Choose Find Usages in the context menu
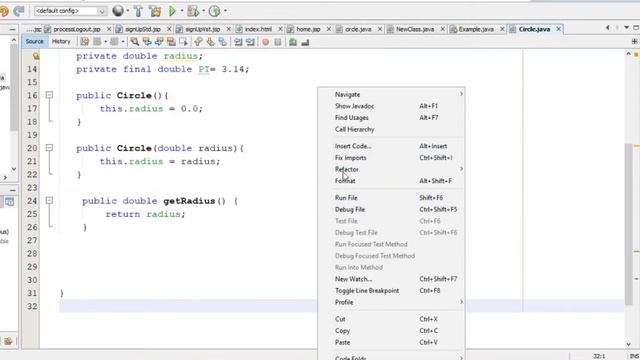 391,118
